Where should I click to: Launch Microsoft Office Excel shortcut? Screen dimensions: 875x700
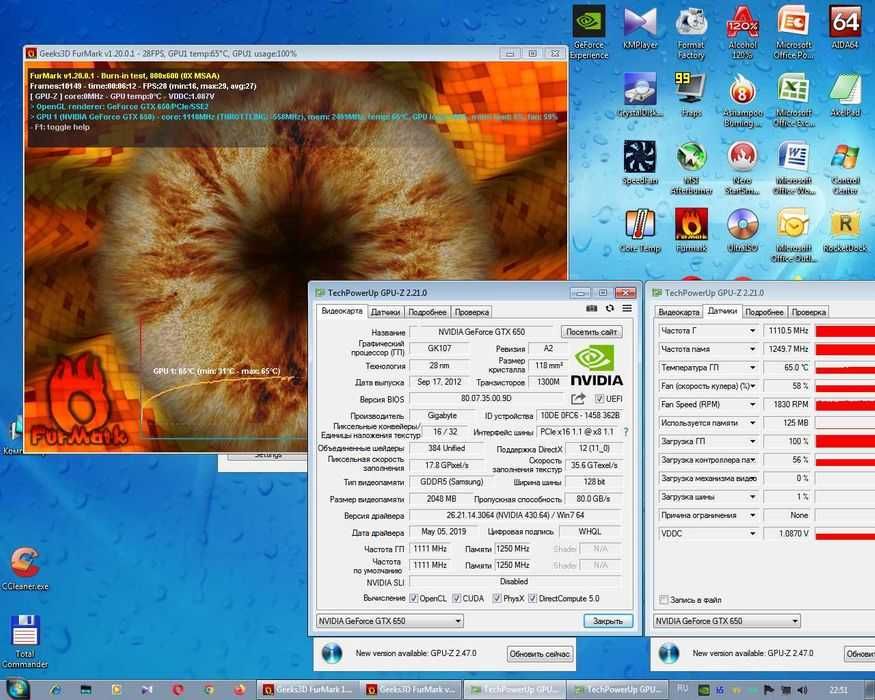tap(794, 100)
